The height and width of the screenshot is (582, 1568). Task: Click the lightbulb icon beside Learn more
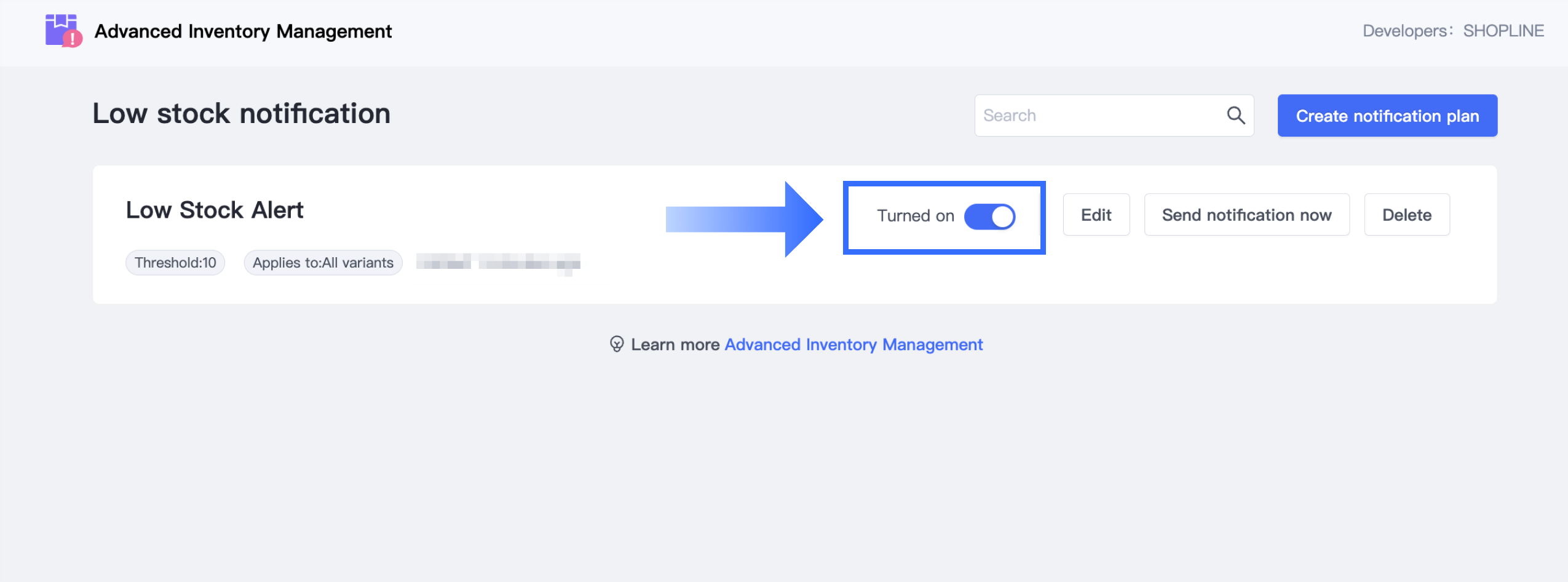tap(616, 344)
